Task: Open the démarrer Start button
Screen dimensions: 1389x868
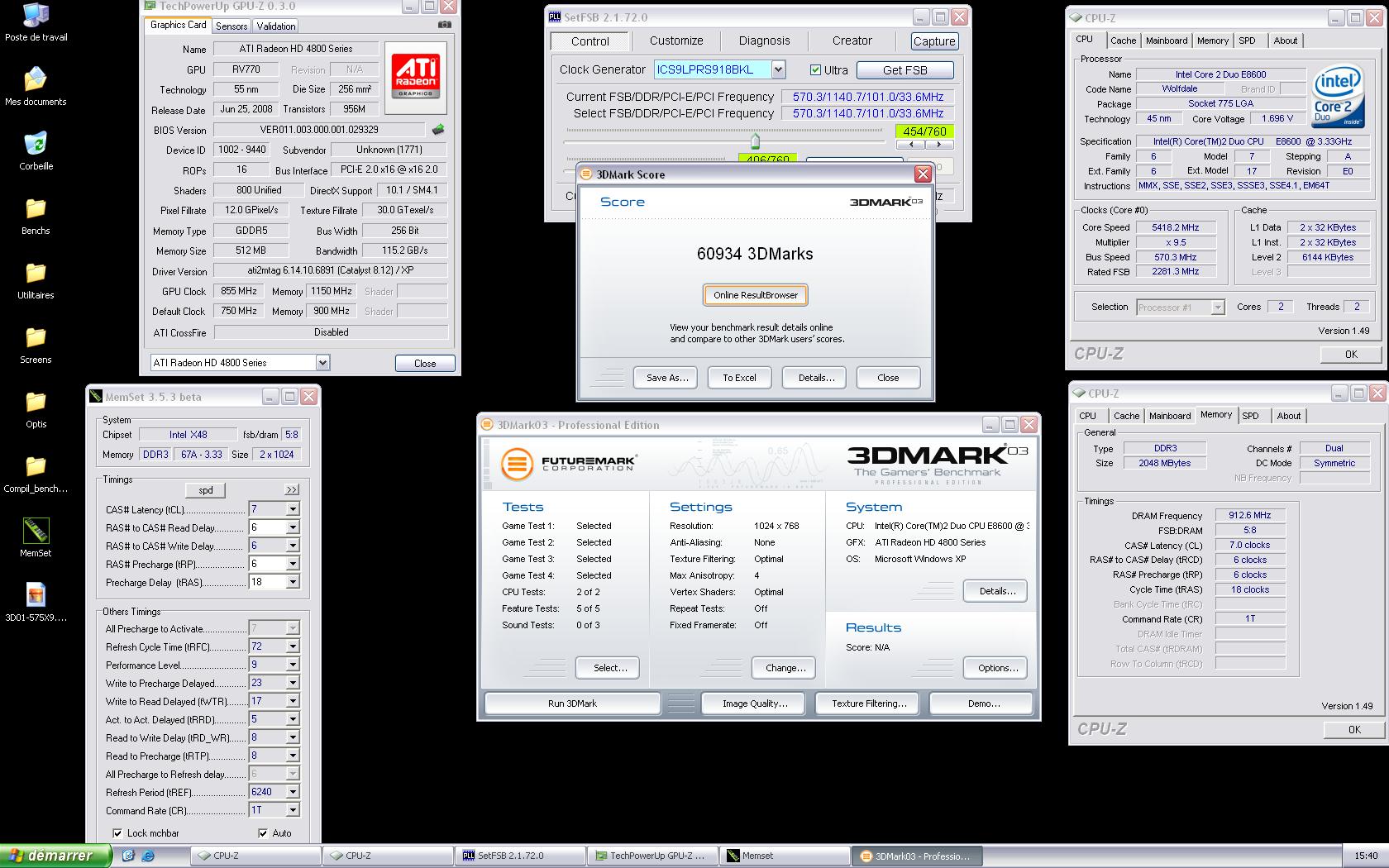Action: 55,856
